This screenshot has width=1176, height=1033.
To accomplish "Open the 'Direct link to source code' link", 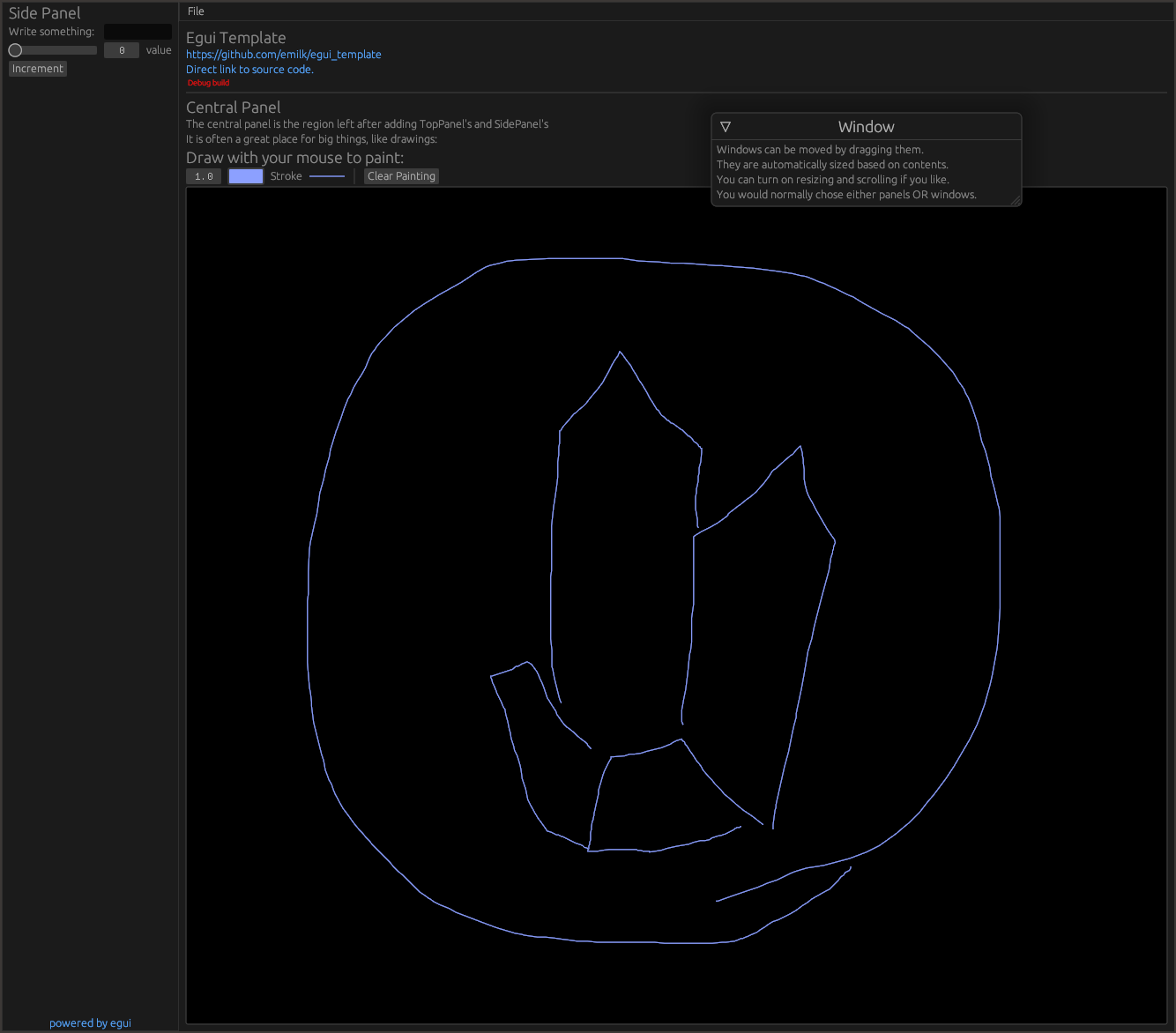I will coord(249,70).
